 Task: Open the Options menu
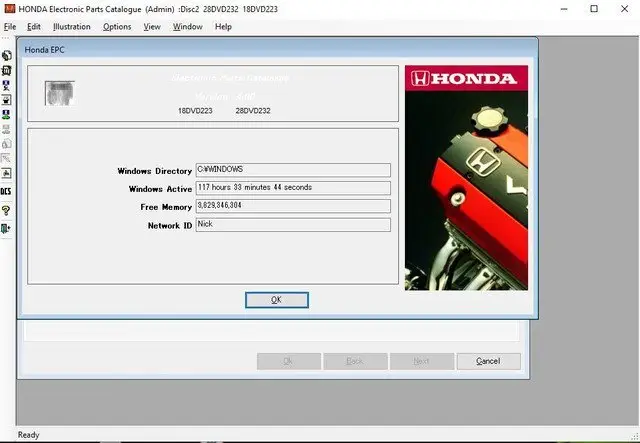point(117,27)
